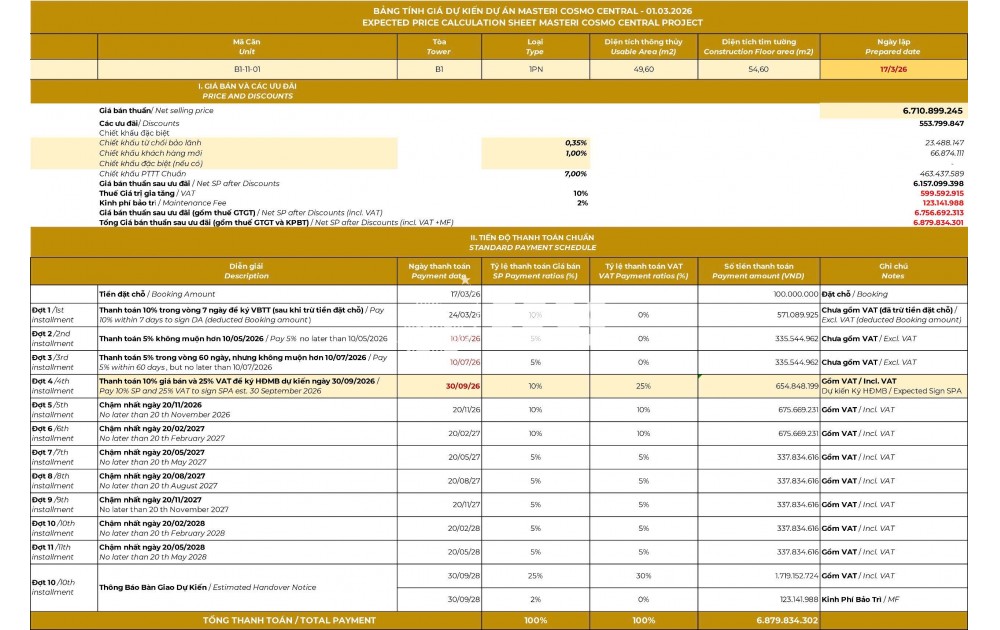Image resolution: width=1000 pixels, height=630 pixels.
Task: Click the prepared date cell 17/3/26
Action: click(x=893, y=70)
